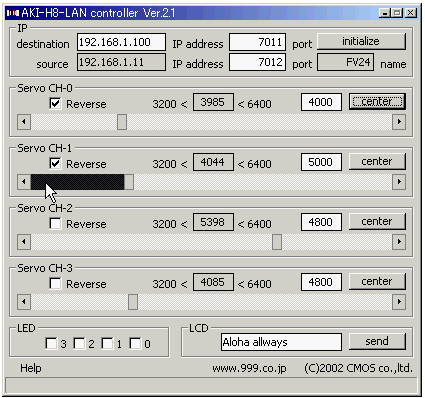Viewport: 425px width, 398px height.
Task: Click the destination IP address field
Action: [121, 42]
